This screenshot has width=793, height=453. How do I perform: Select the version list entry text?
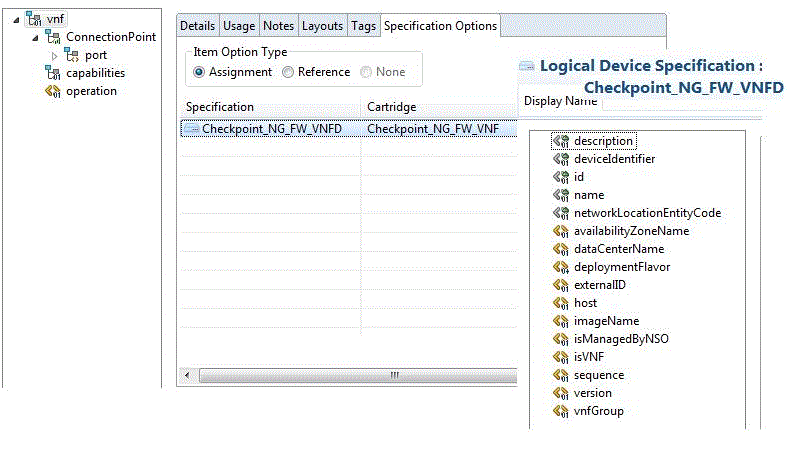click(x=593, y=393)
